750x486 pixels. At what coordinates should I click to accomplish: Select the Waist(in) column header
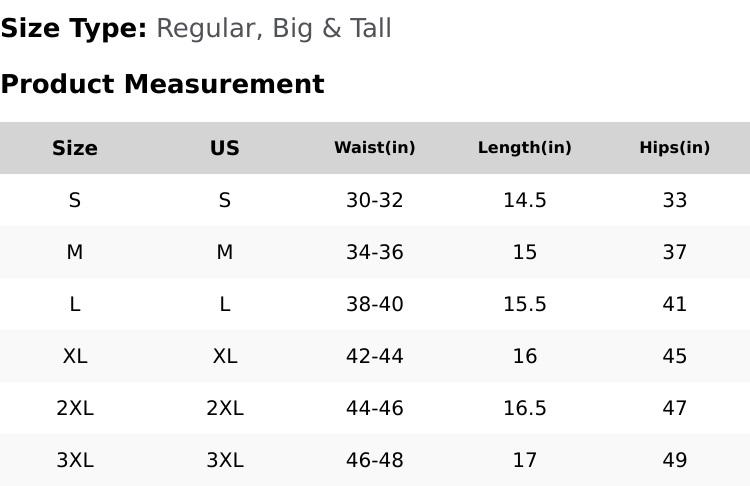(x=375, y=148)
